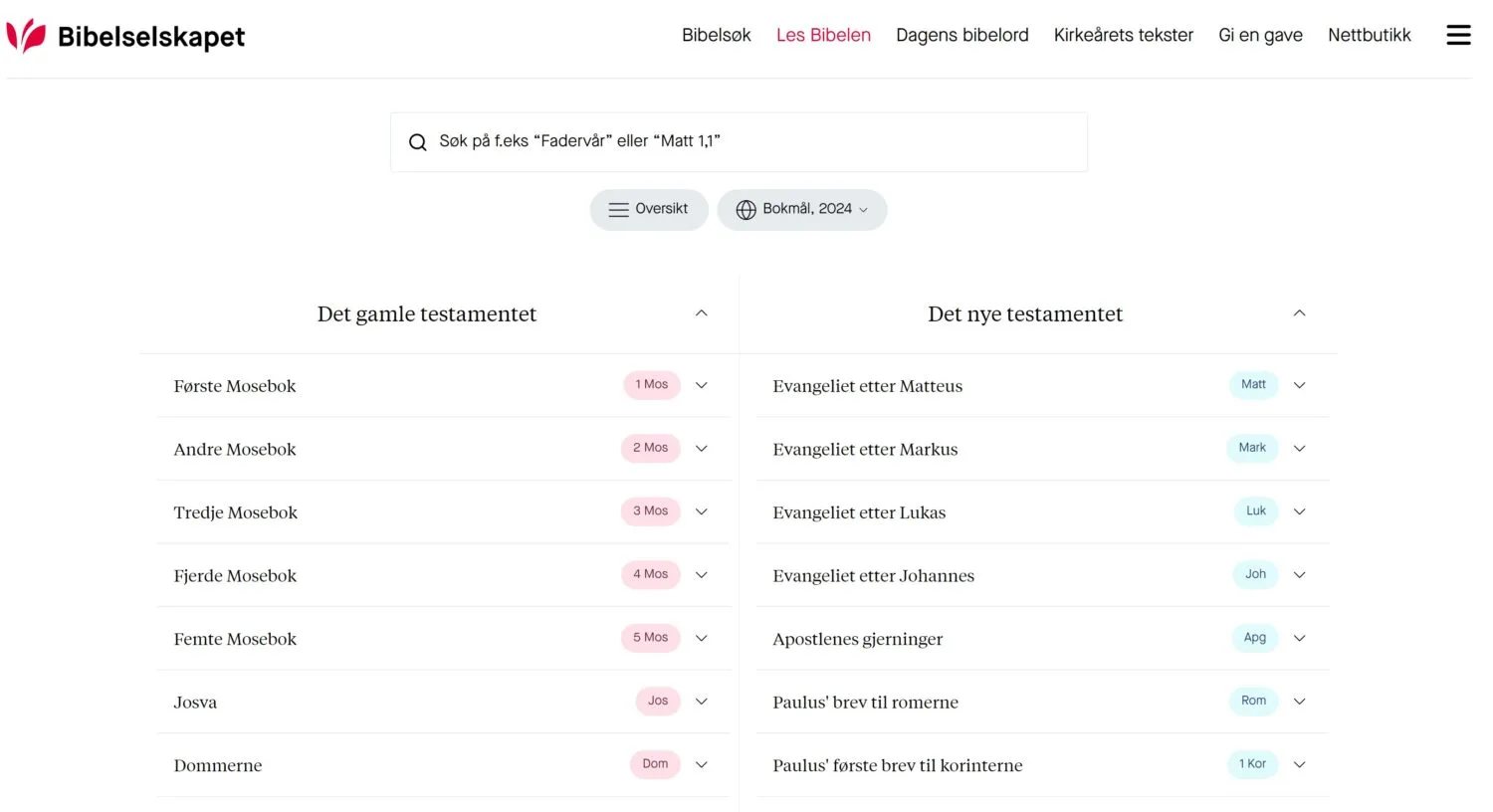Expand chapters for Første Mosebok
Image resolution: width=1493 pixels, height=812 pixels.
tap(702, 385)
